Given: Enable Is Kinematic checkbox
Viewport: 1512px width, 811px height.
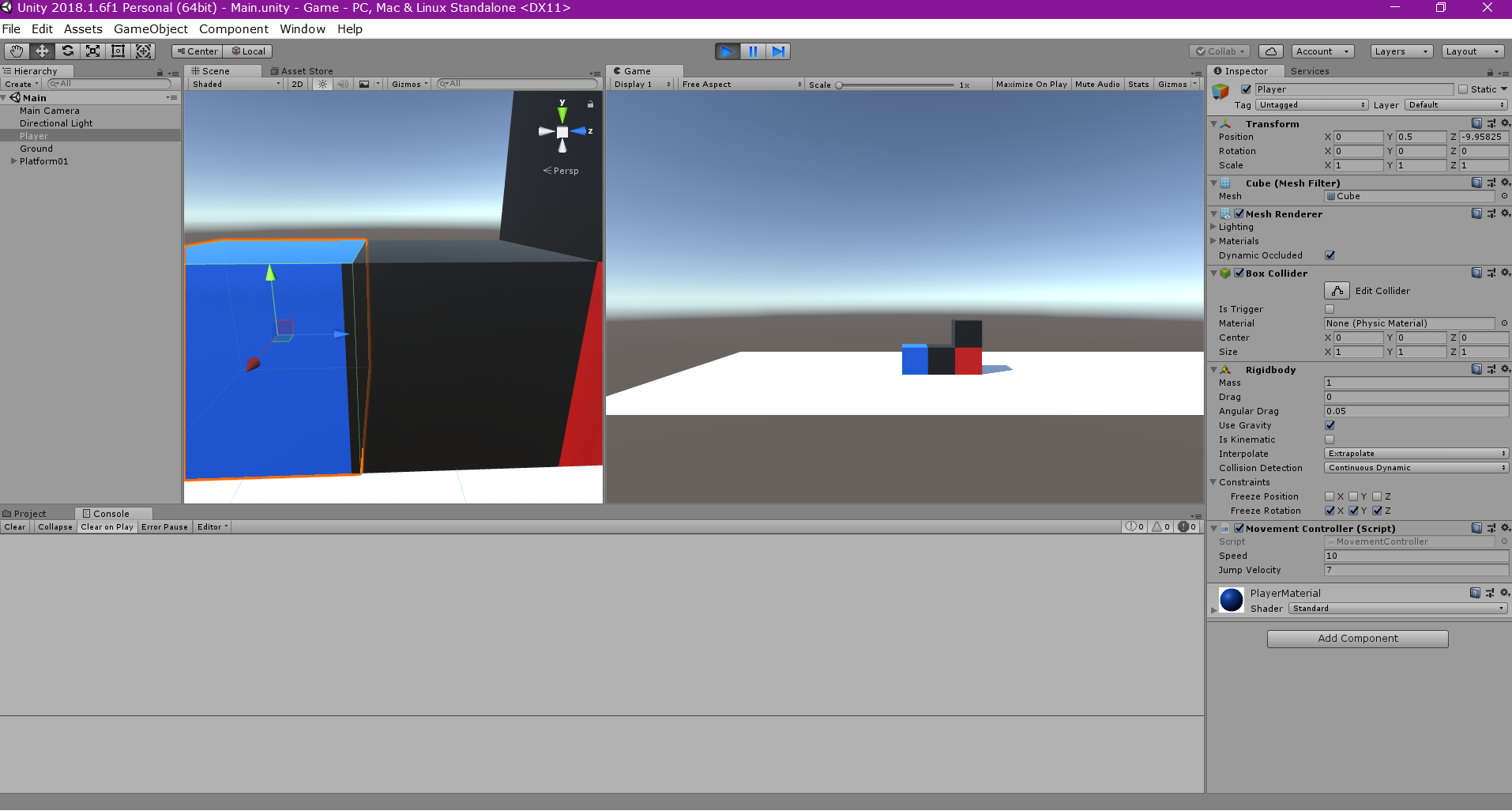Looking at the screenshot, I should pyautogui.click(x=1330, y=439).
